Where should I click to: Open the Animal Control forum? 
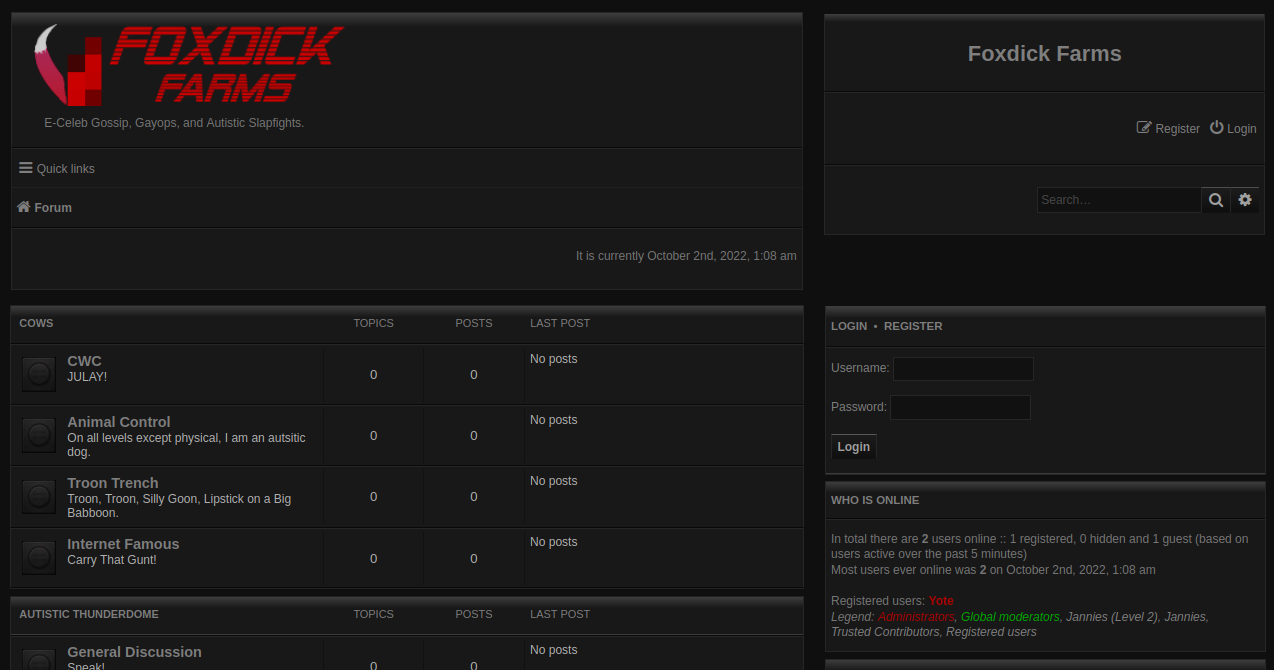point(119,422)
